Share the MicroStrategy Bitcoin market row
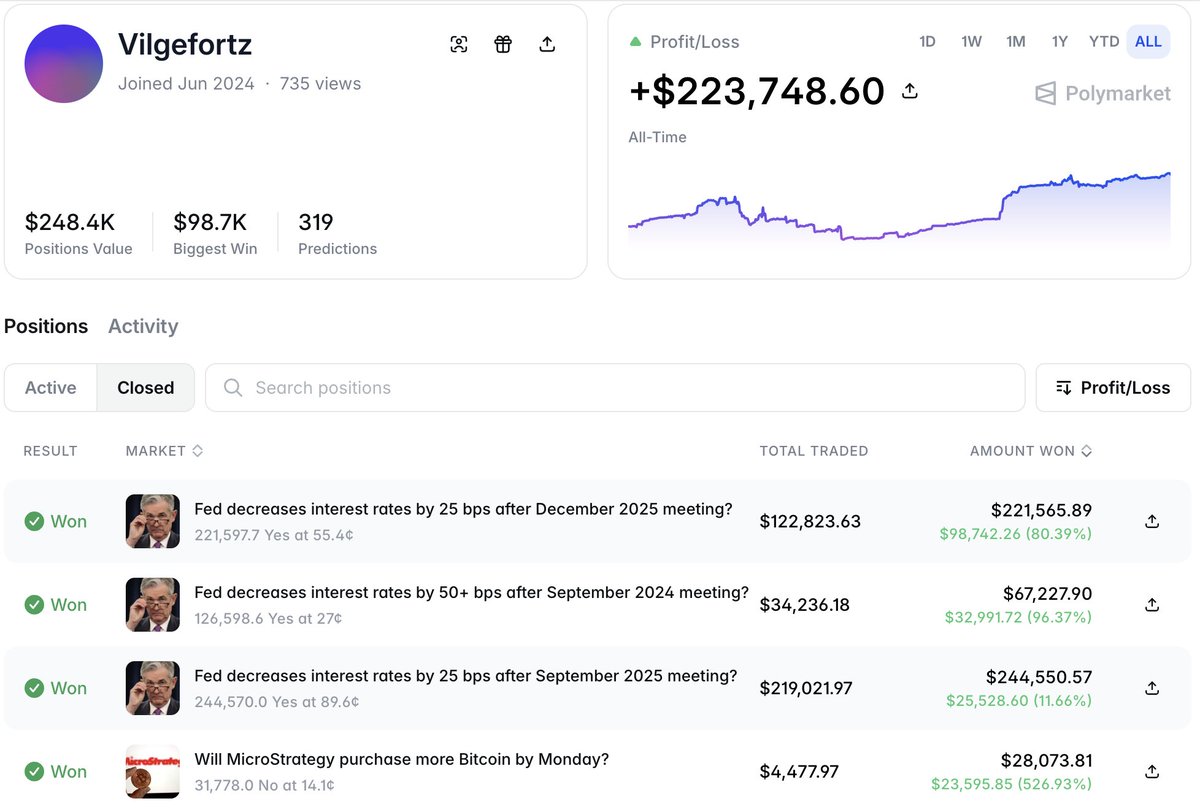The image size is (1200, 812). pyautogui.click(x=1152, y=772)
